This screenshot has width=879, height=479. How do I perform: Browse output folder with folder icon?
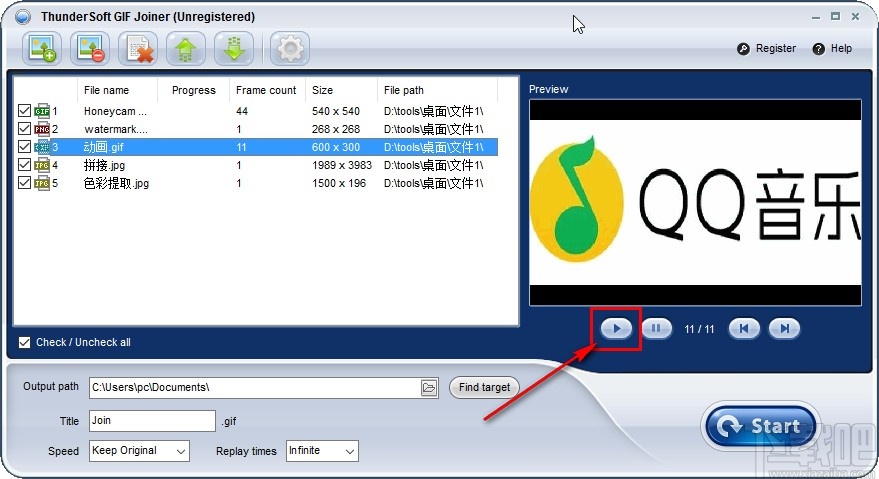429,388
